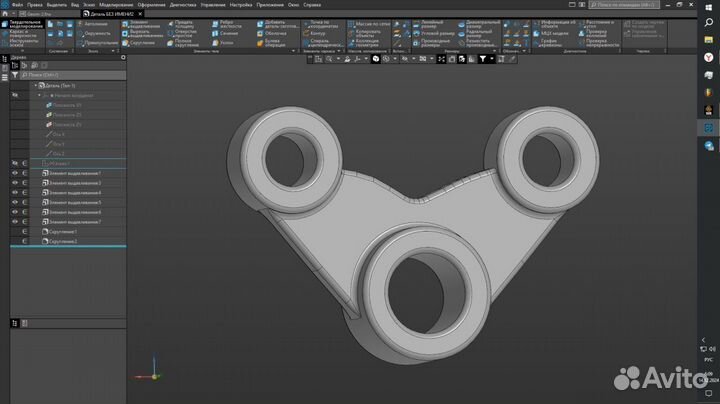Click the tree search field Поиск
Image resolution: width=720 pixels, height=404 pixels.
(x=73, y=75)
